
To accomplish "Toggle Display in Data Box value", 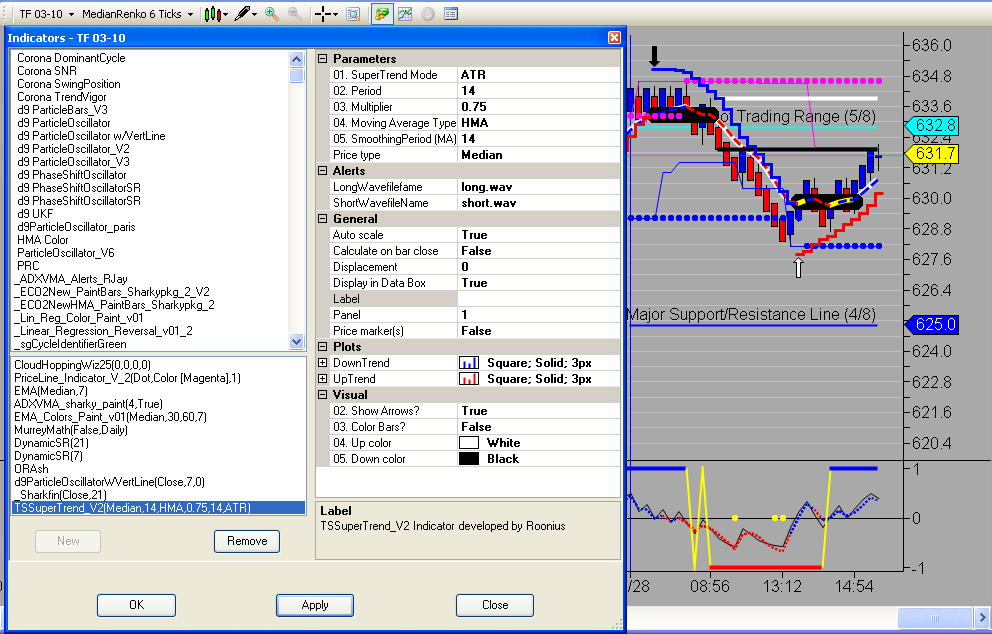I will point(538,283).
